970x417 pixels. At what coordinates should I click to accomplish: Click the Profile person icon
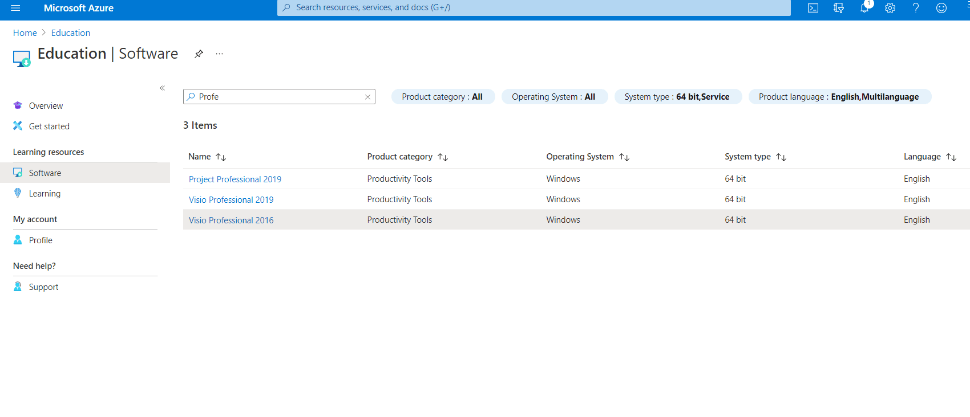click(18, 241)
